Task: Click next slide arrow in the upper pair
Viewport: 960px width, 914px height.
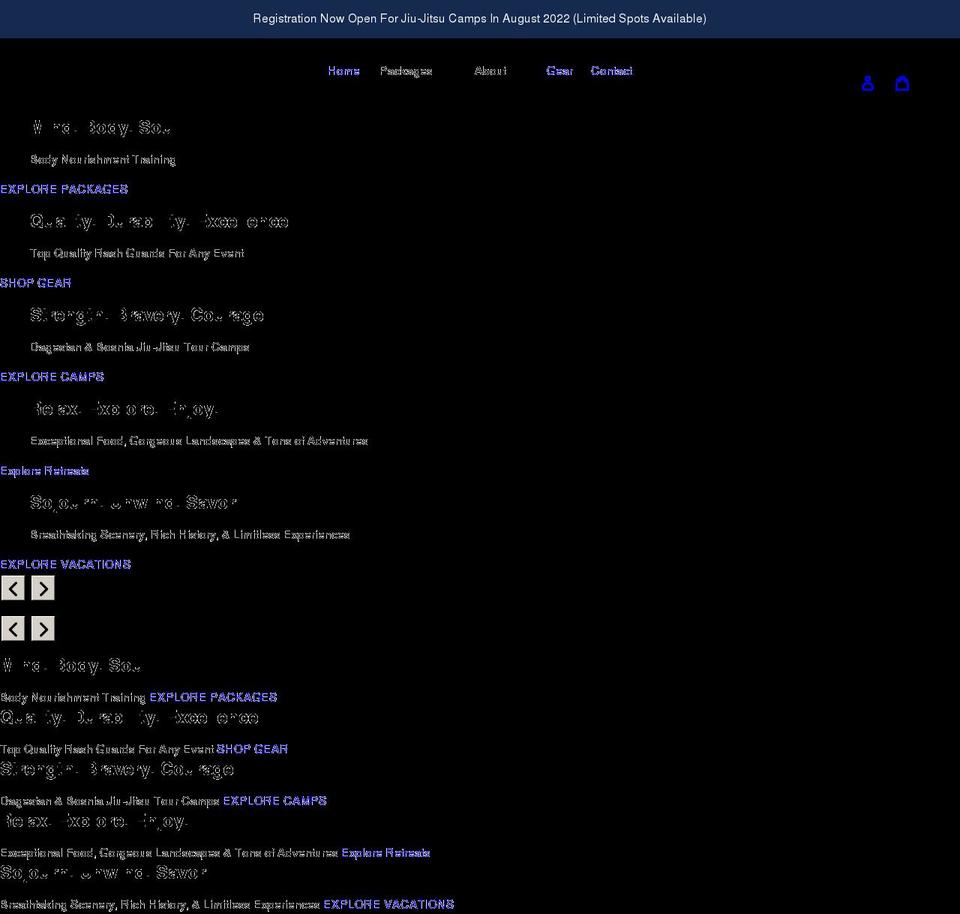Action: [x=43, y=588]
